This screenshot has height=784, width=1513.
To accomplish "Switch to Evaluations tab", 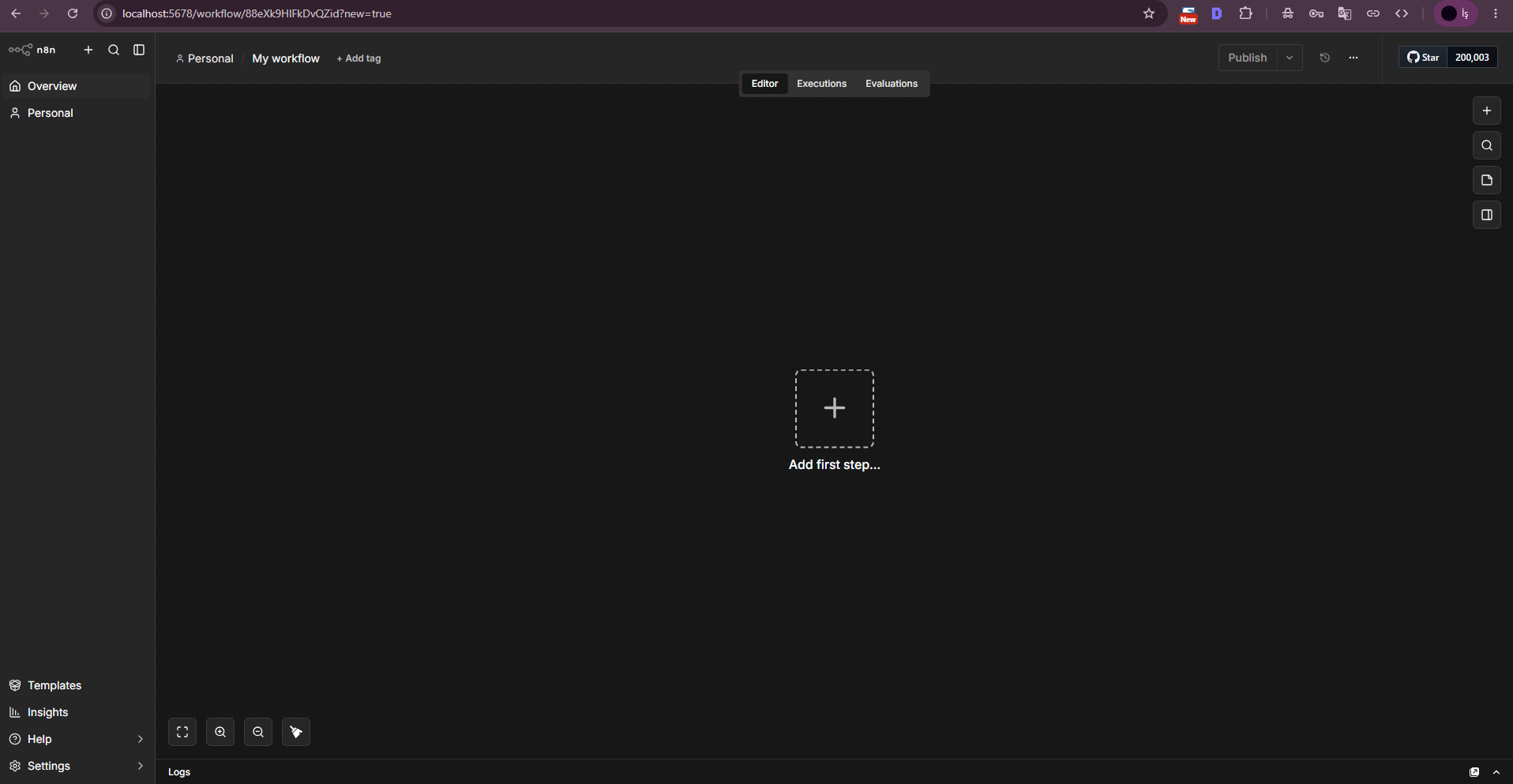I will 892,84.
